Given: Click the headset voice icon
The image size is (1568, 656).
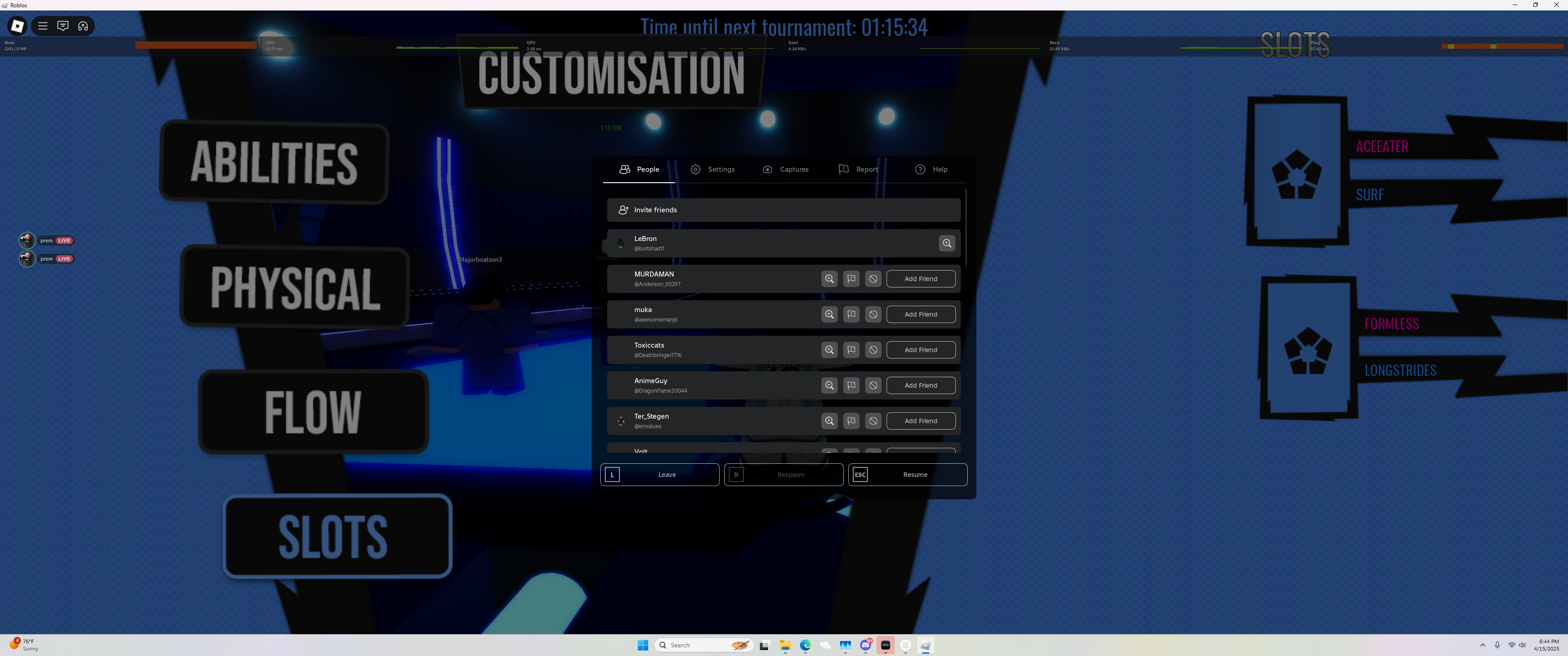Looking at the screenshot, I should point(83,26).
